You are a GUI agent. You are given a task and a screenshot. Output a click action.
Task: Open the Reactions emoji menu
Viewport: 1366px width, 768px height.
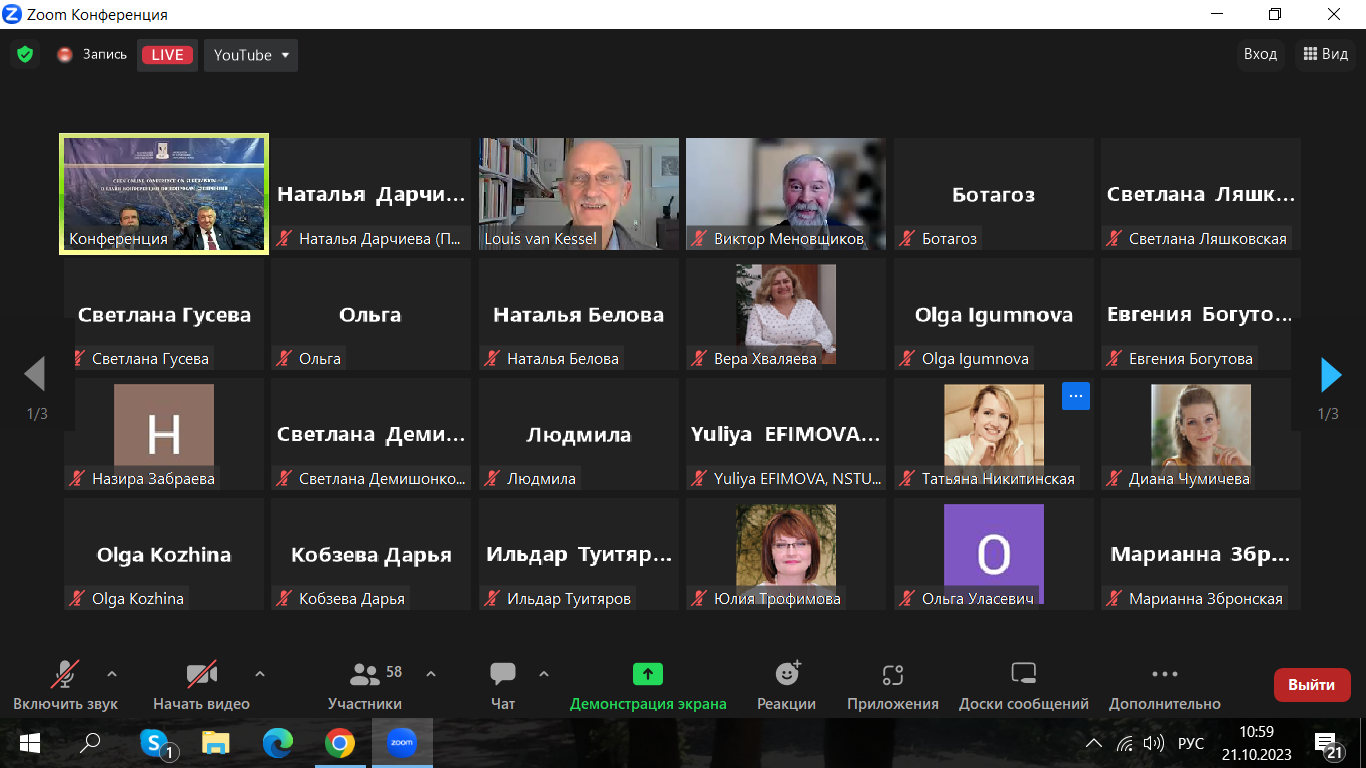click(x=787, y=684)
